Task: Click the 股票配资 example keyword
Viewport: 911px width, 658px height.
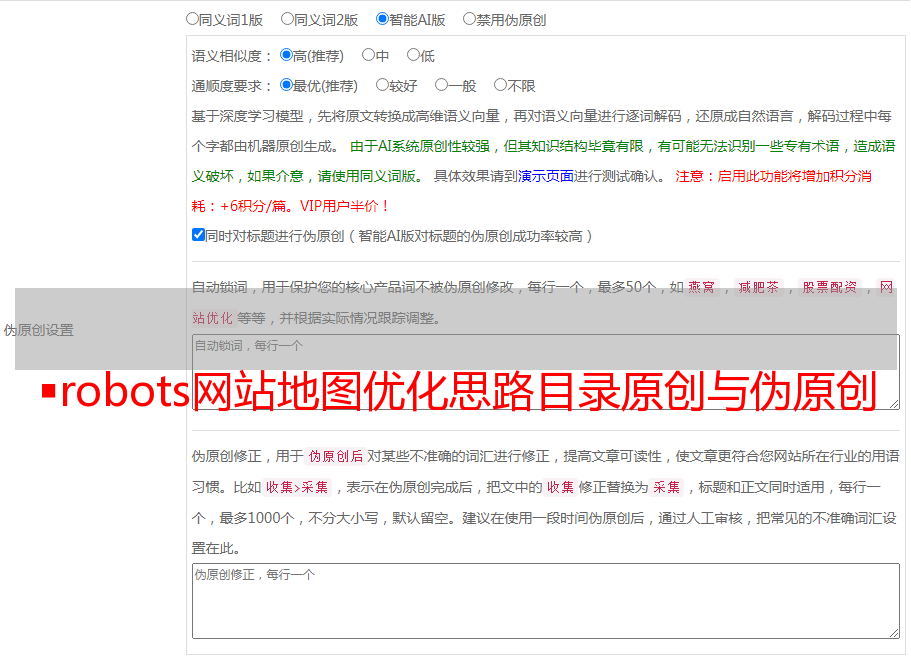Action: 830,287
